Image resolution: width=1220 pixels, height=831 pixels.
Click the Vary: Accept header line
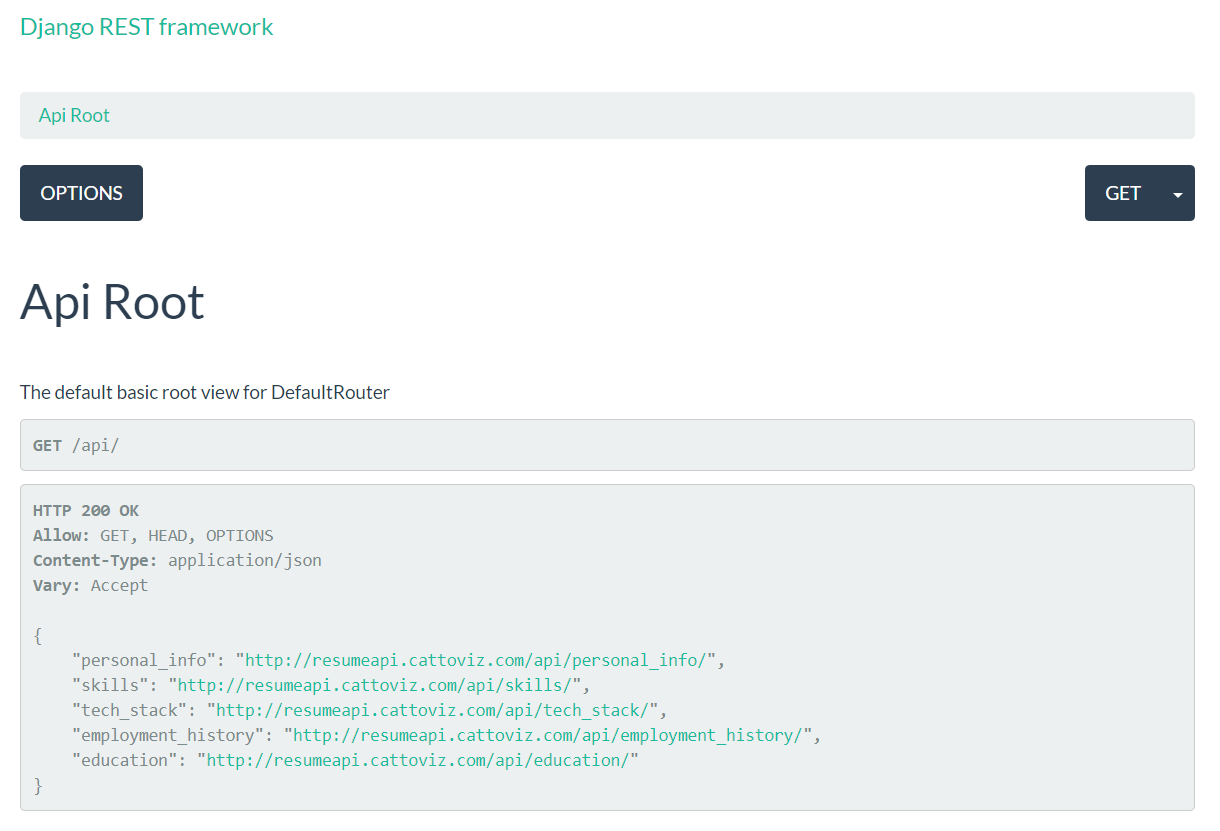90,585
